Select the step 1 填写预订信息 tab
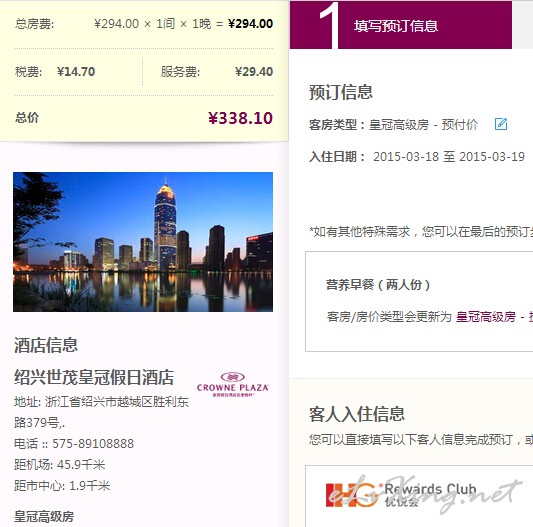 click(x=401, y=25)
